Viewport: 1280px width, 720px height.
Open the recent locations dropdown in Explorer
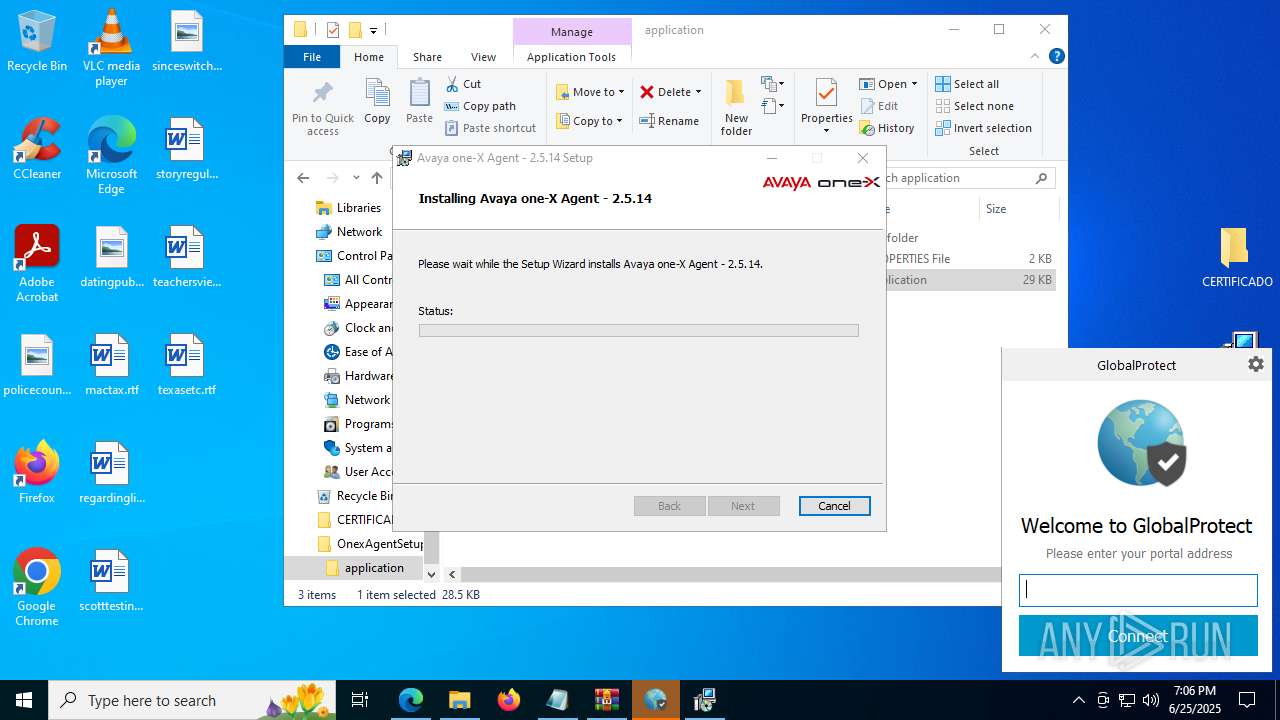pos(356,178)
